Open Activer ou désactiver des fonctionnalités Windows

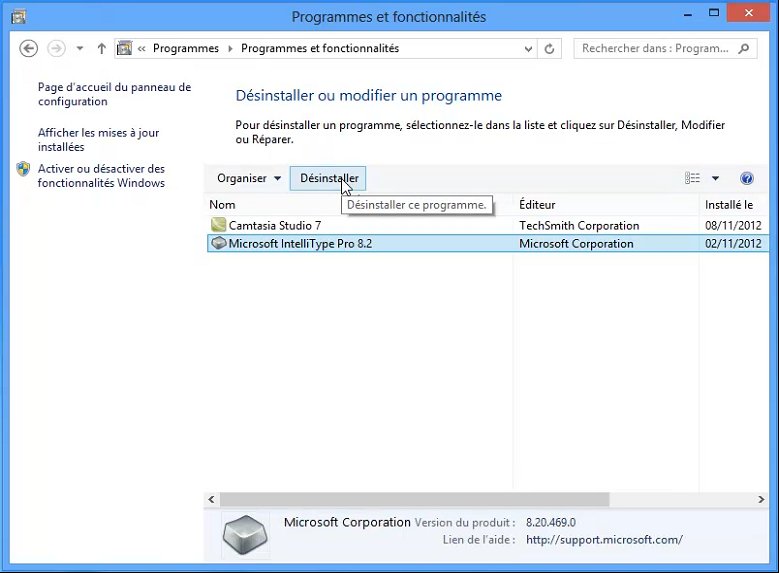pos(101,175)
